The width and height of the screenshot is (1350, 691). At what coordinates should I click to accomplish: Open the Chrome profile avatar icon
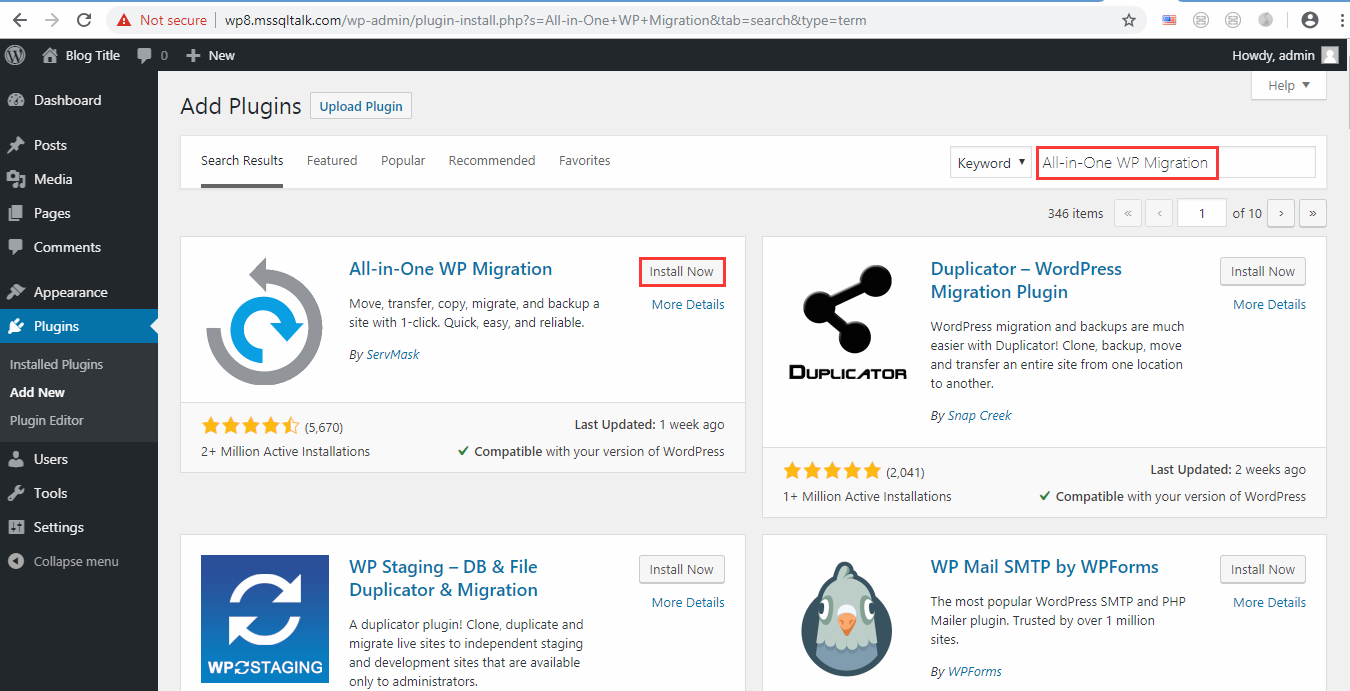tap(1309, 20)
